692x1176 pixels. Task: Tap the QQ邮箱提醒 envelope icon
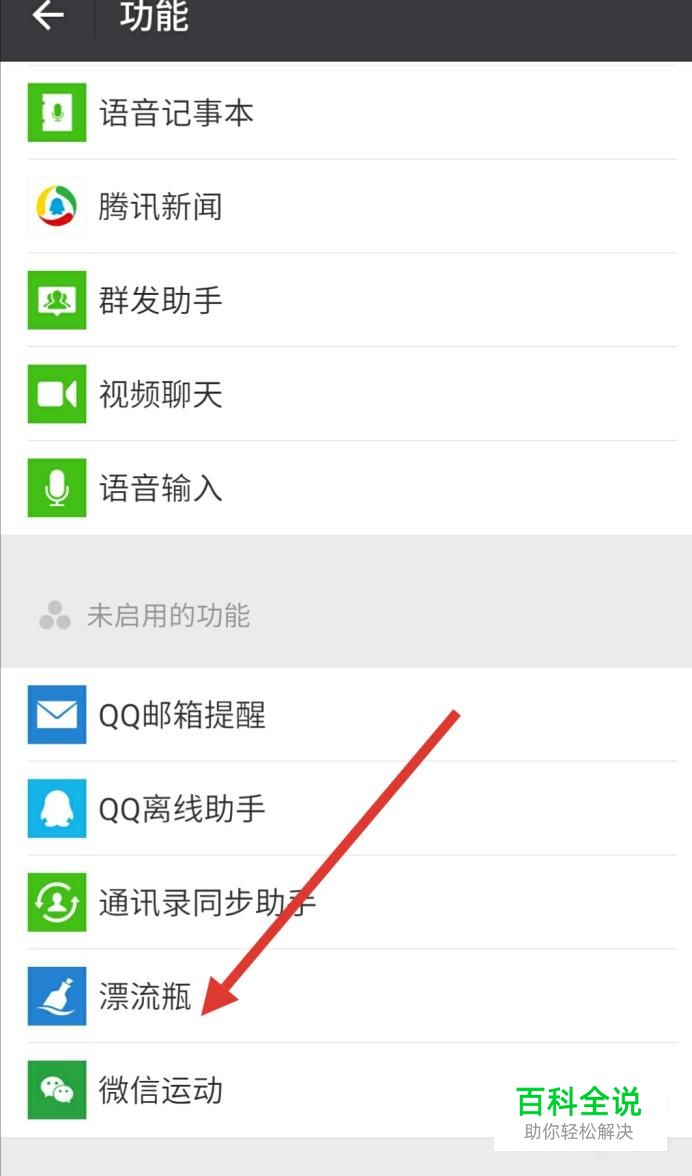(57, 715)
